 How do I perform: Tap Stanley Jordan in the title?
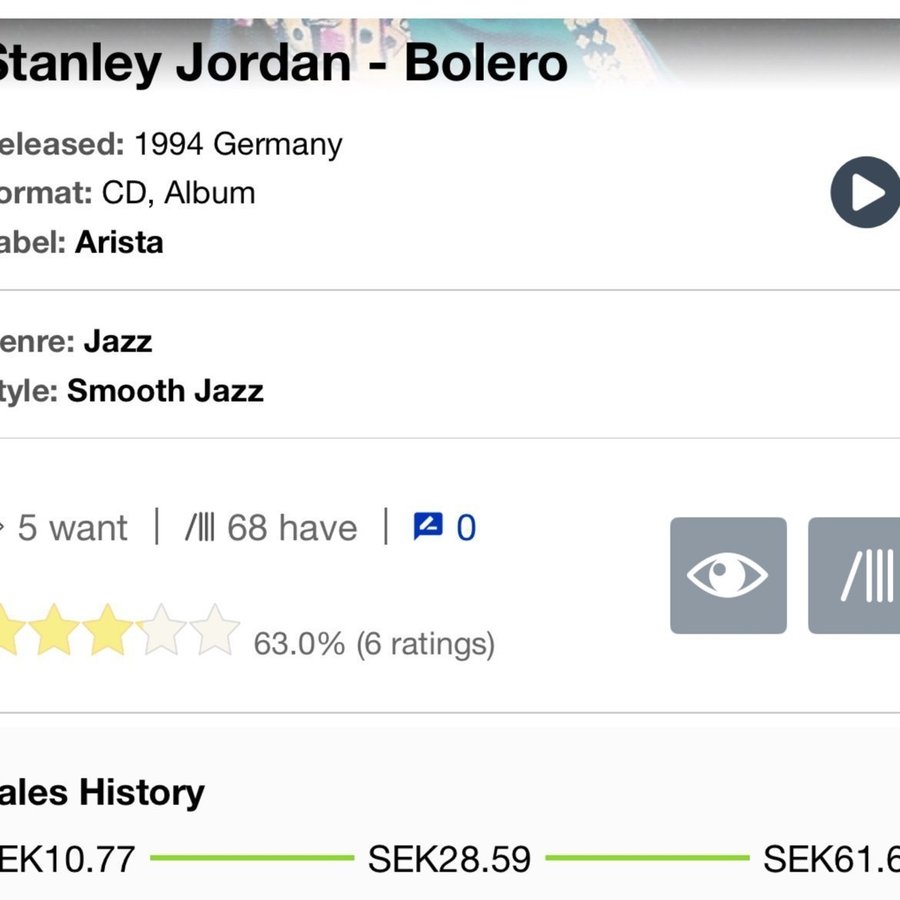(175, 64)
